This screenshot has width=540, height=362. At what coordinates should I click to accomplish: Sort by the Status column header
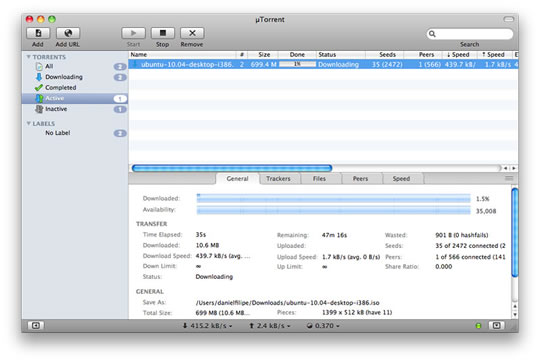coord(341,54)
